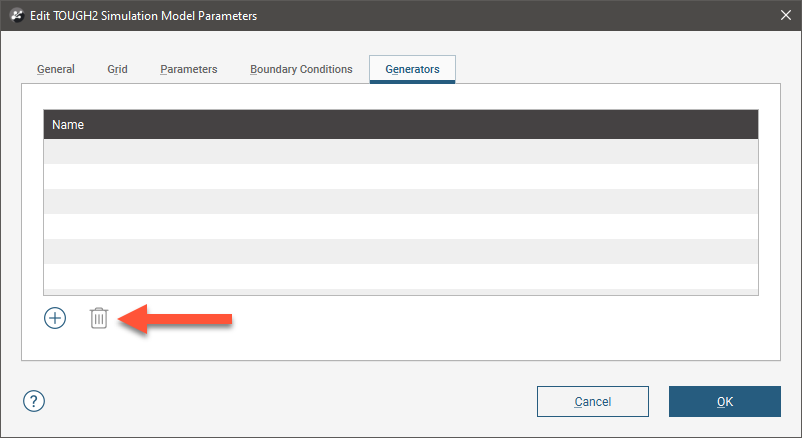Click the dialog title bar text
Screen dimensions: 802x438
click(x=144, y=16)
